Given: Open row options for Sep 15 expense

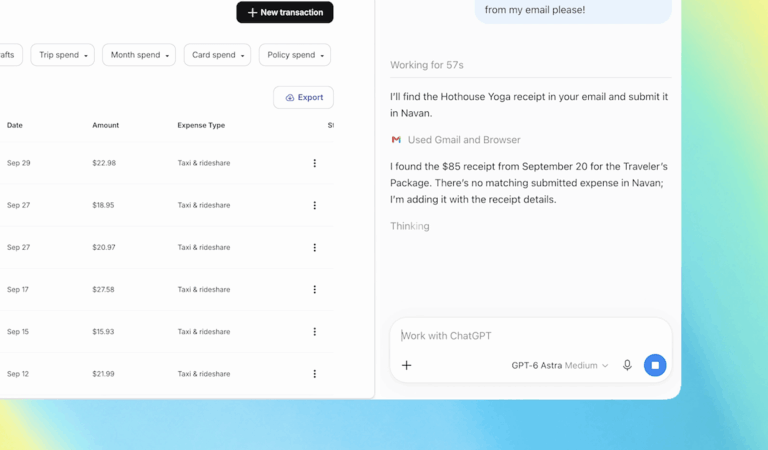Looking at the screenshot, I should 314,332.
